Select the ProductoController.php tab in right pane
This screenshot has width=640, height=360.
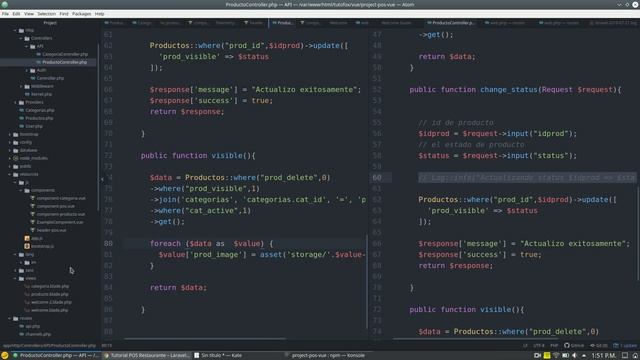coord(451,23)
